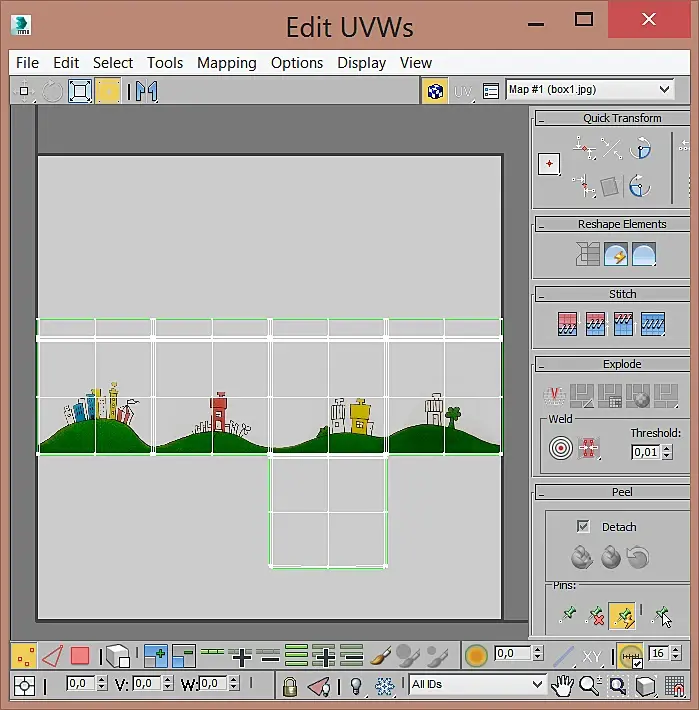The width and height of the screenshot is (699, 710).
Task: Click the Unpin Selected red X icon
Action: click(595, 616)
